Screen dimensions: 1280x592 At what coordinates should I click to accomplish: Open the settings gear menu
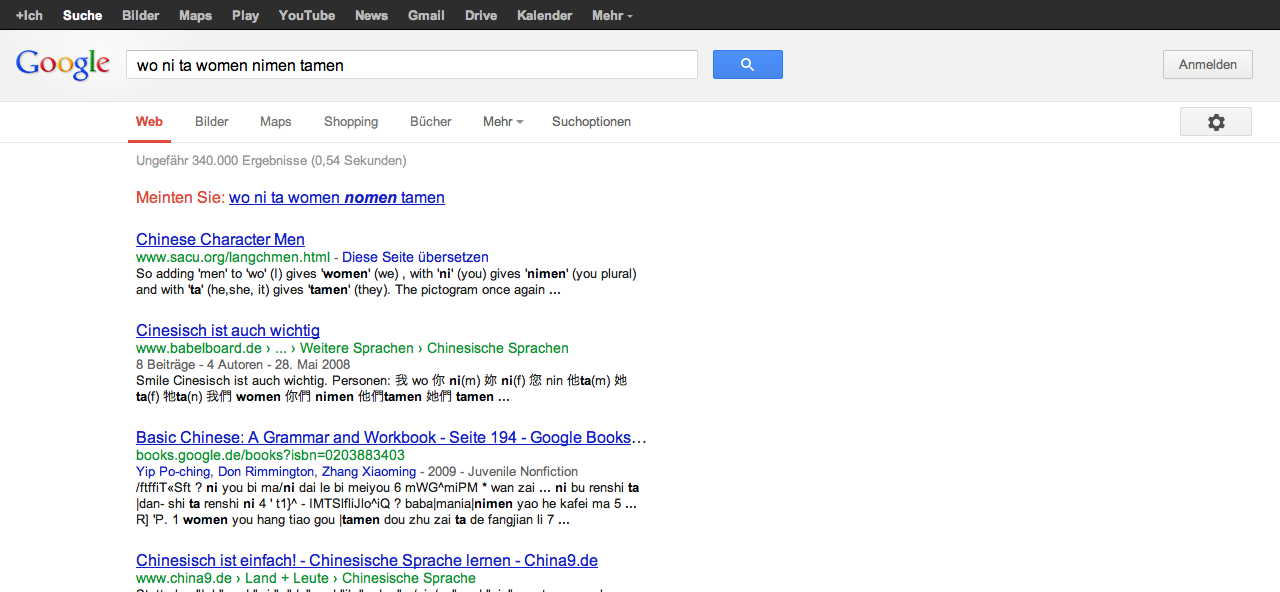coord(1215,122)
